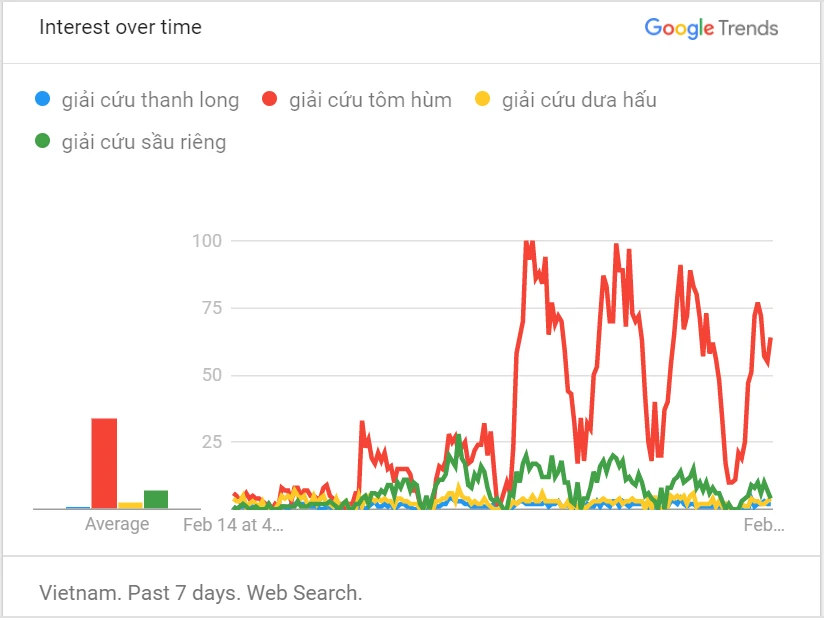Click the red dot for giải cứu tôm hùm
This screenshot has width=824, height=620.
click(x=269, y=100)
